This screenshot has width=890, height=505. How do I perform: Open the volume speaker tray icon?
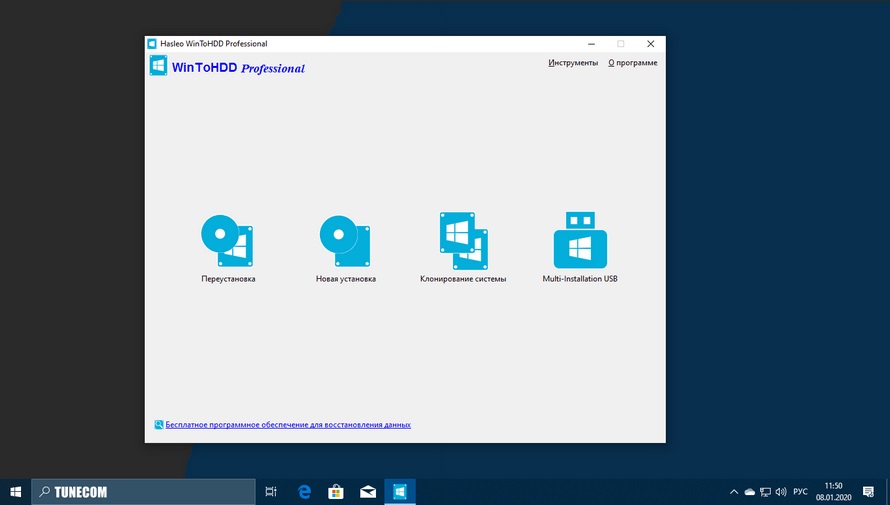tap(781, 492)
